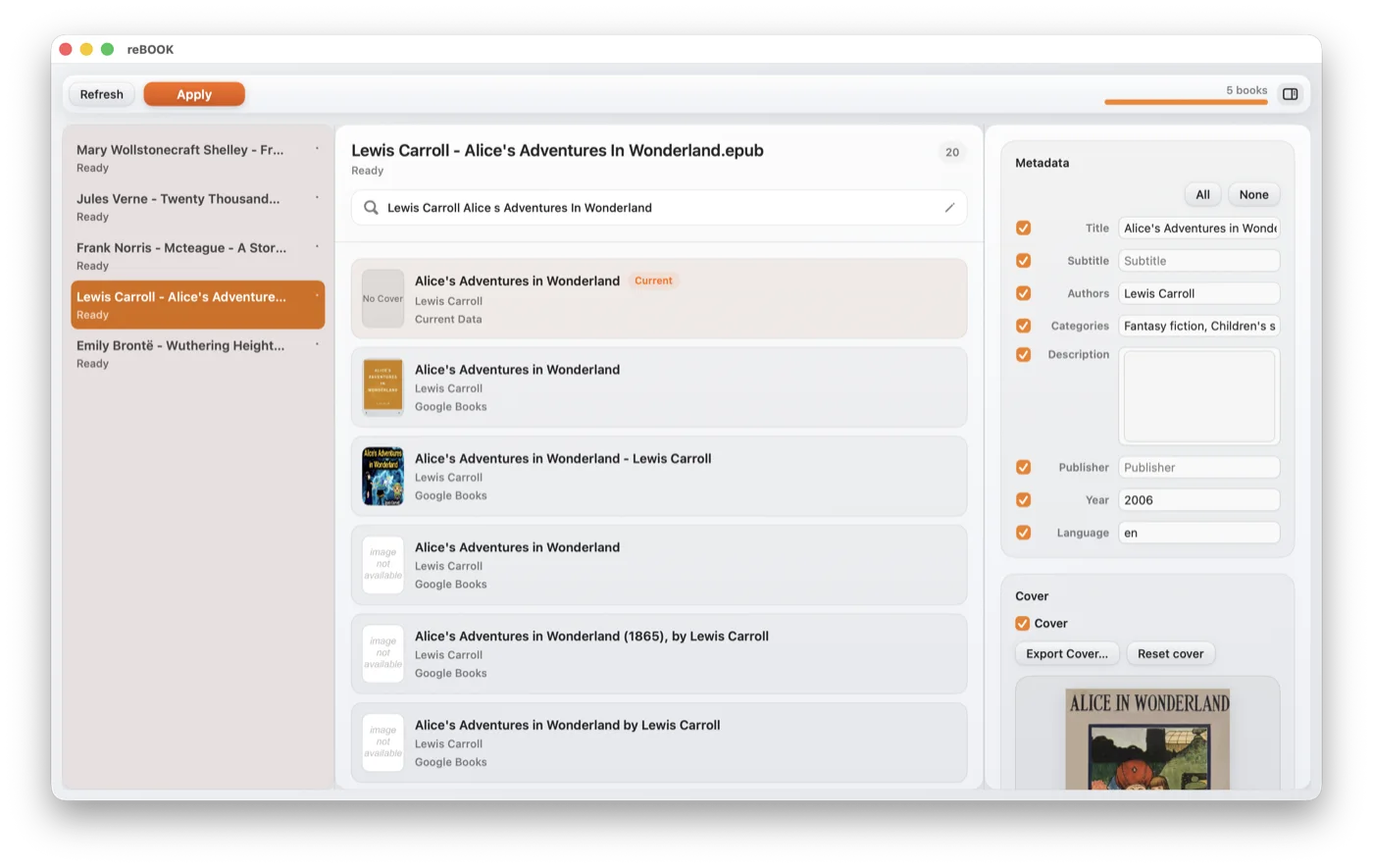Click the orange progress bar near 5 books
This screenshot has height=868, width=1373.
[1186, 100]
